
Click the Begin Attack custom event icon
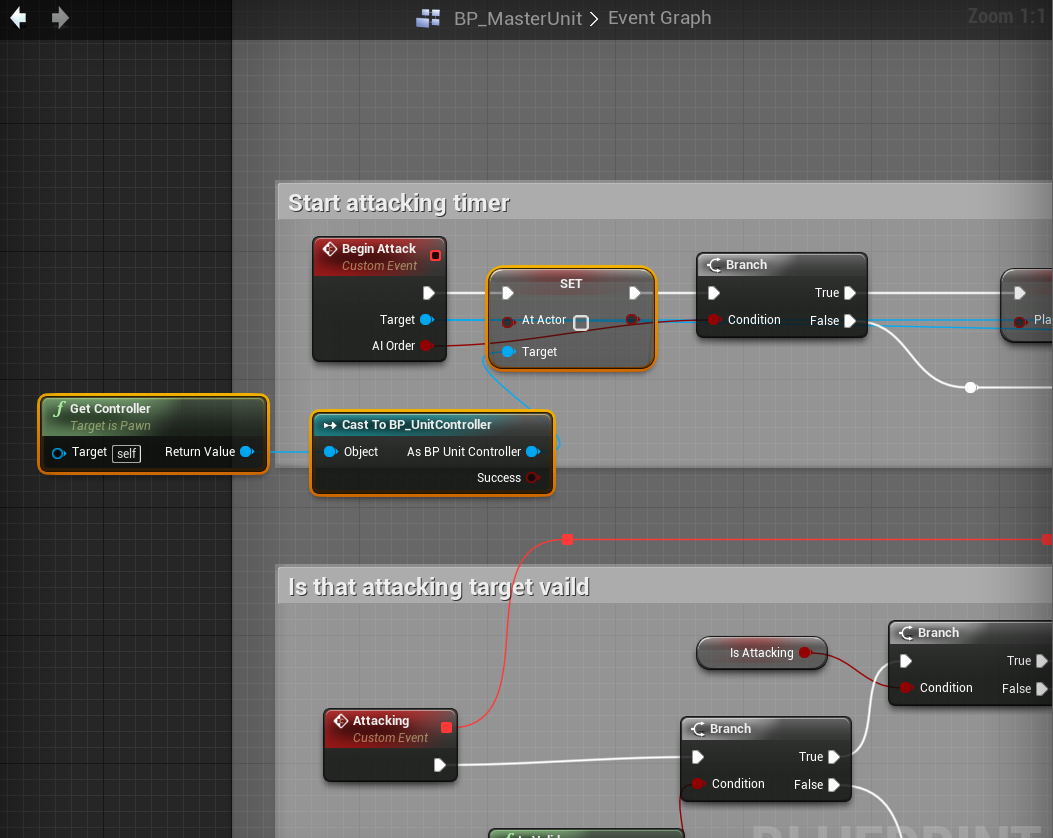click(329, 249)
